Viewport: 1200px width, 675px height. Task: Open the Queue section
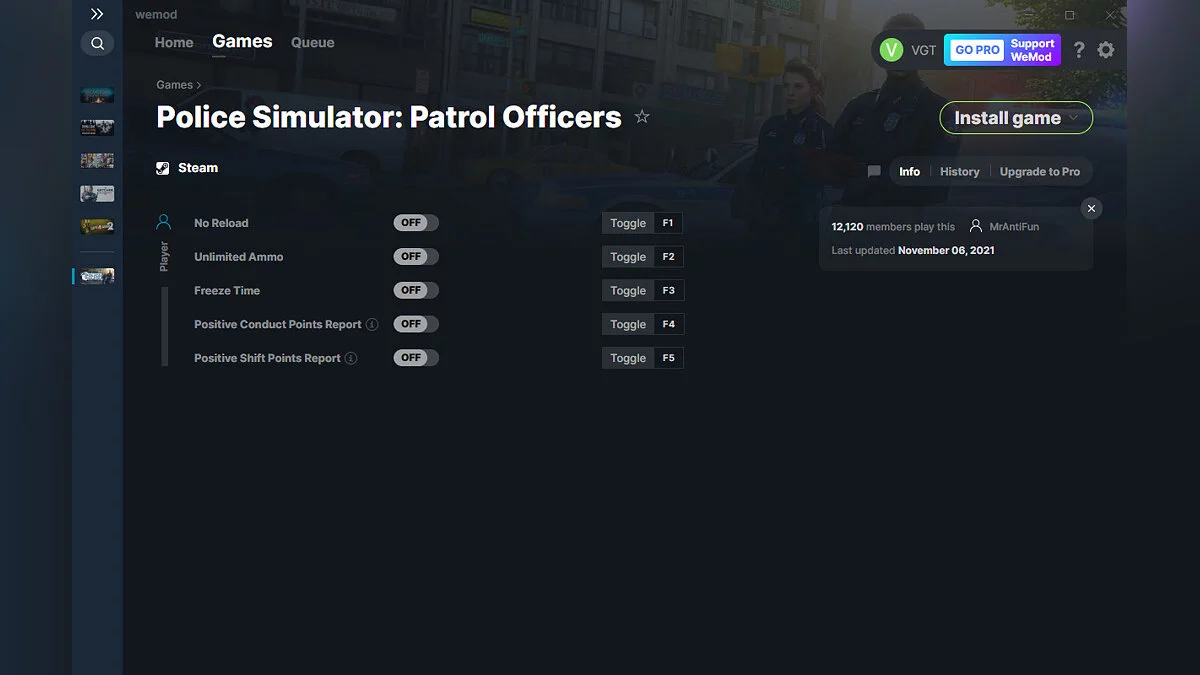pyautogui.click(x=312, y=42)
